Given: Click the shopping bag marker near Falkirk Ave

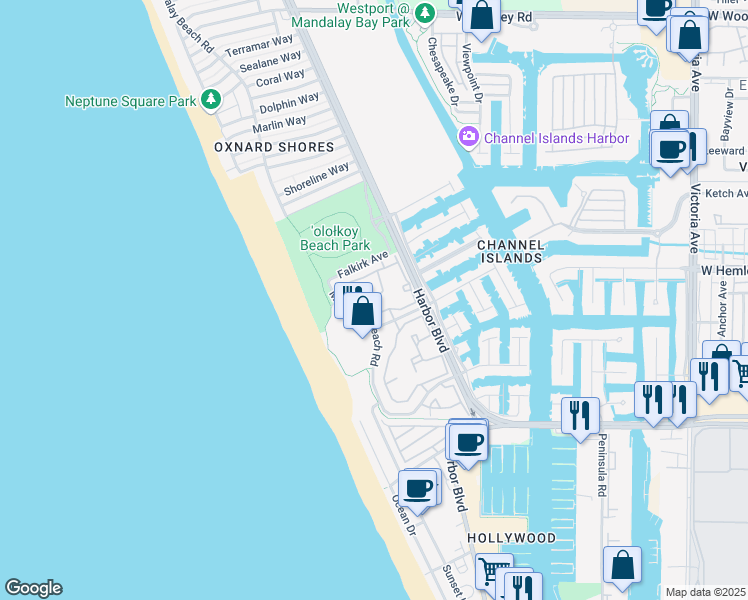Looking at the screenshot, I should click(x=363, y=310).
